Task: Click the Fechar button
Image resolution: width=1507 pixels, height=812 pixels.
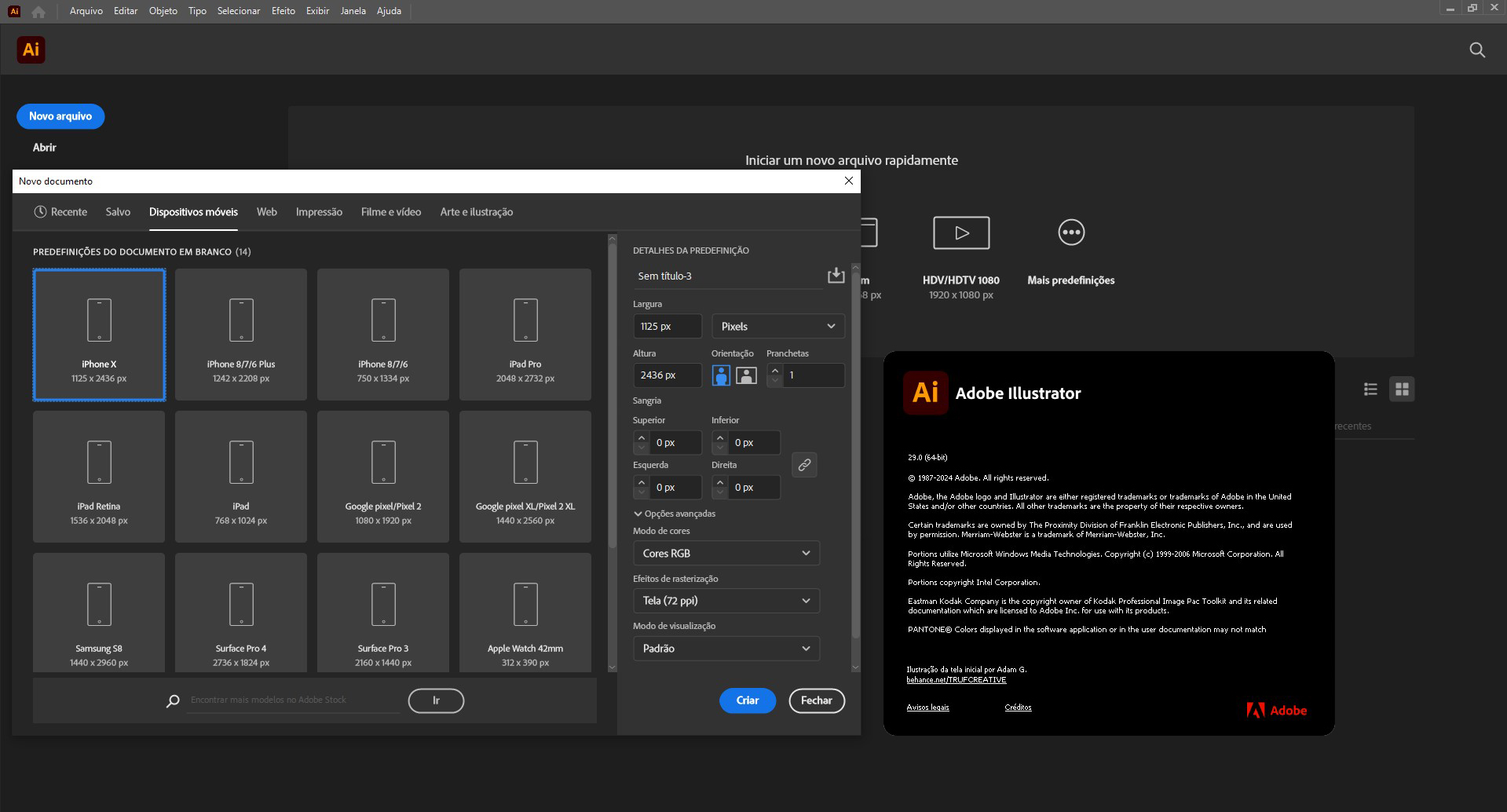Action: (817, 700)
